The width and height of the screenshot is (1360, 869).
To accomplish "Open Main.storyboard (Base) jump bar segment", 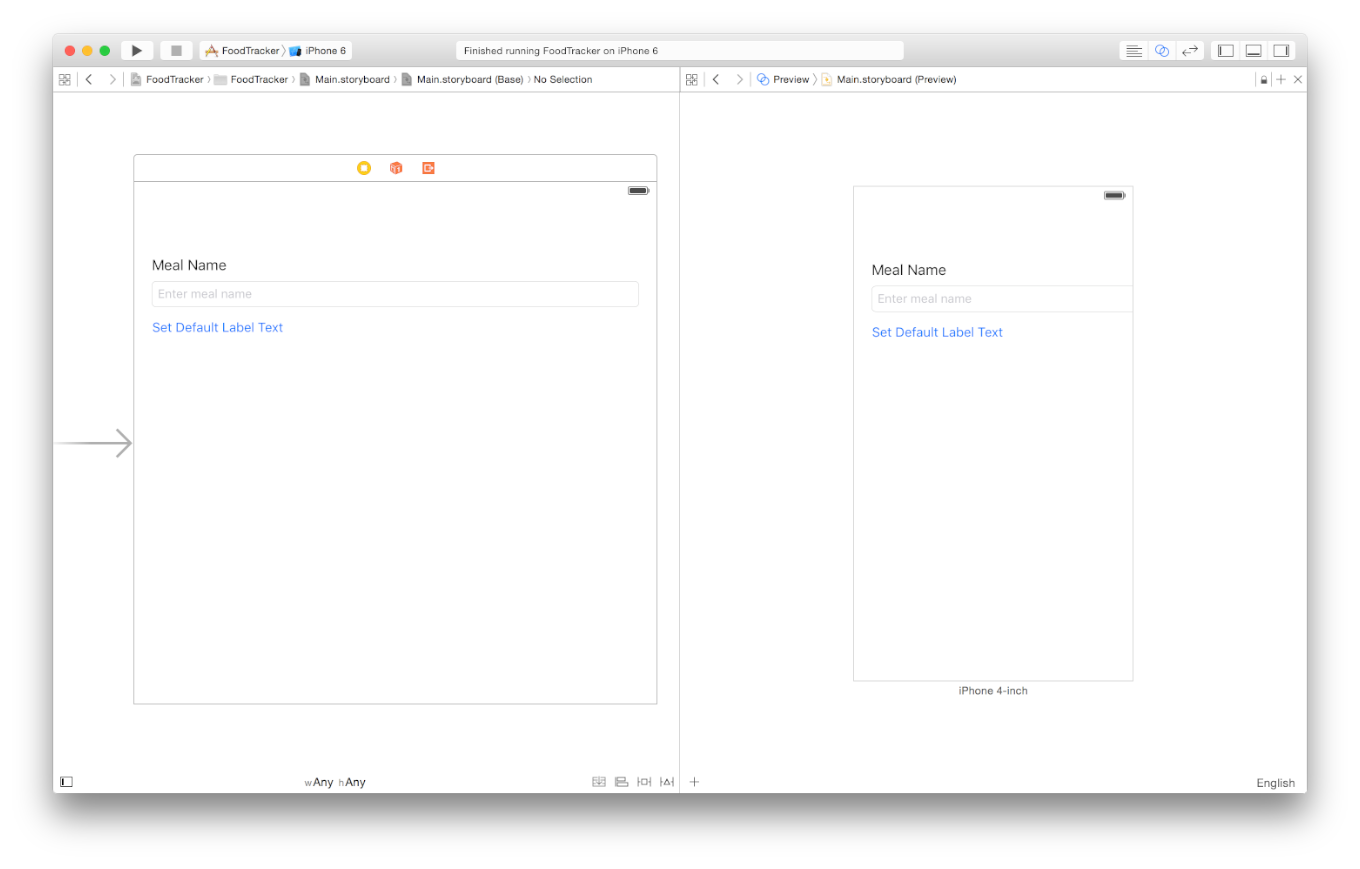I will tap(462, 79).
